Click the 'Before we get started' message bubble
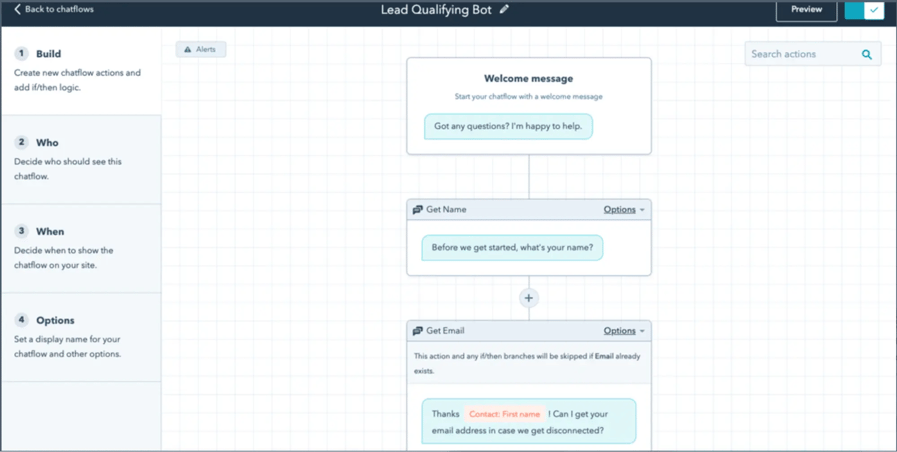Screen dimensions: 897x452 (x=512, y=248)
